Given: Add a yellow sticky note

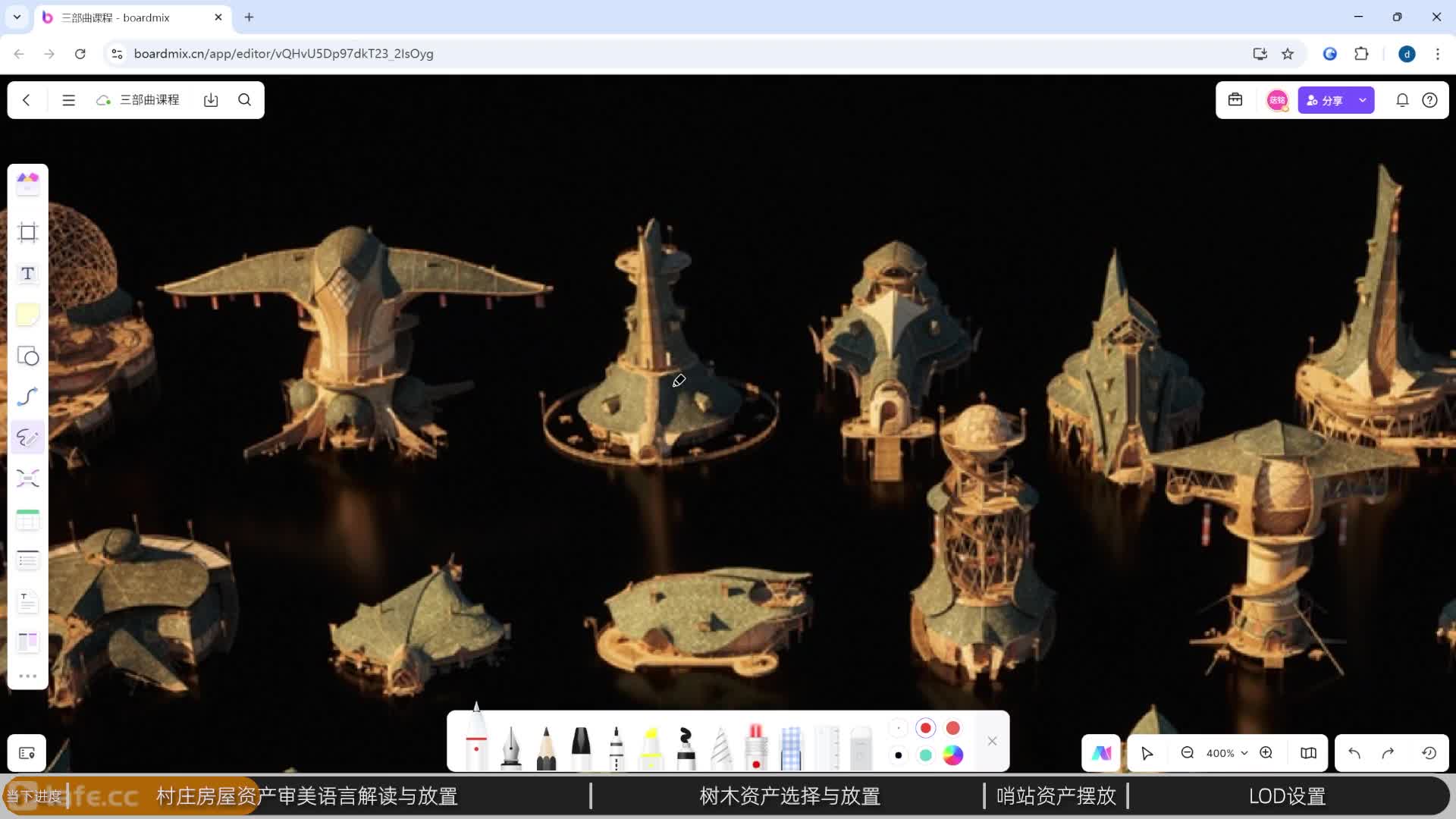Looking at the screenshot, I should tap(28, 315).
